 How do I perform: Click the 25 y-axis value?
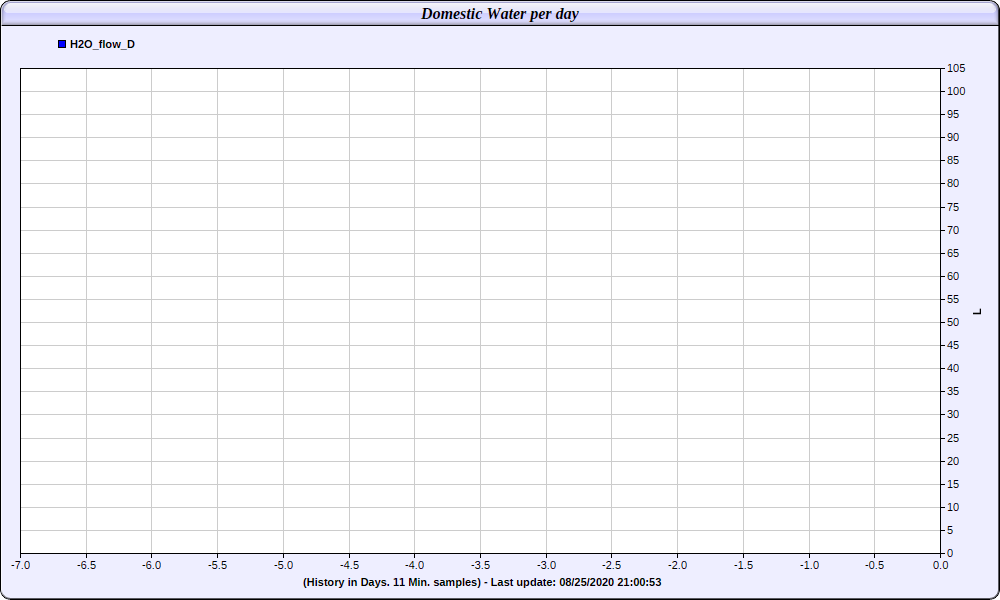(x=953, y=438)
